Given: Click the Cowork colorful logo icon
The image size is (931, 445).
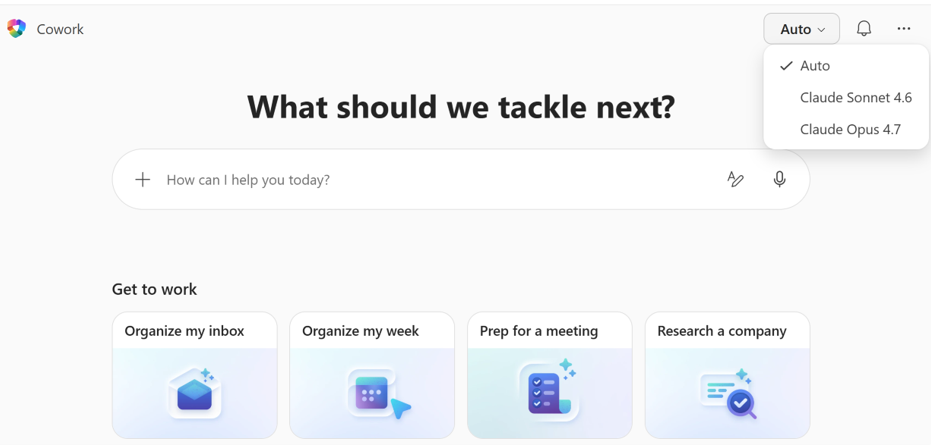Looking at the screenshot, I should (x=17, y=29).
